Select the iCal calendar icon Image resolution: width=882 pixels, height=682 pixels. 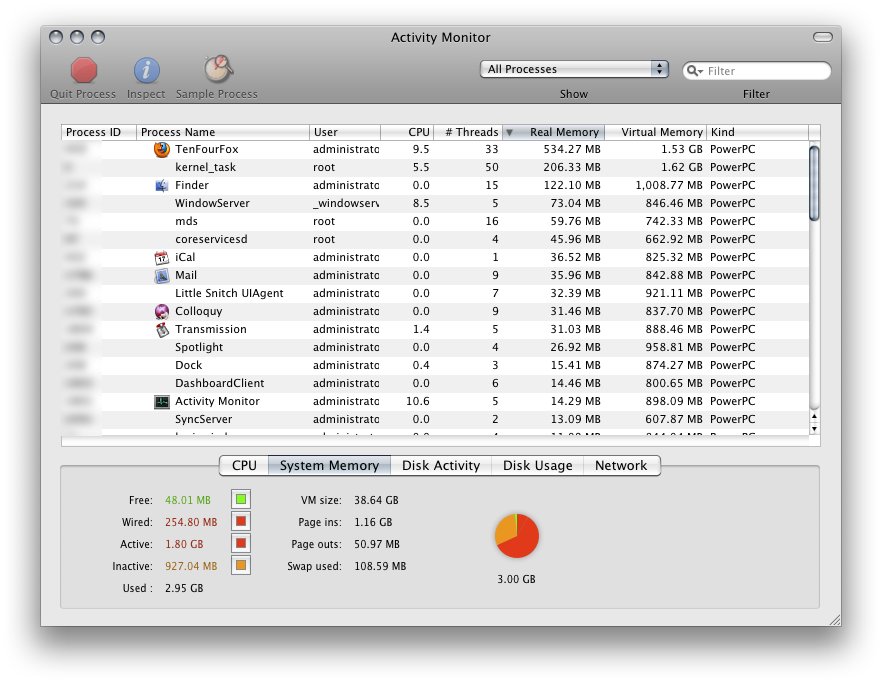(x=161, y=258)
